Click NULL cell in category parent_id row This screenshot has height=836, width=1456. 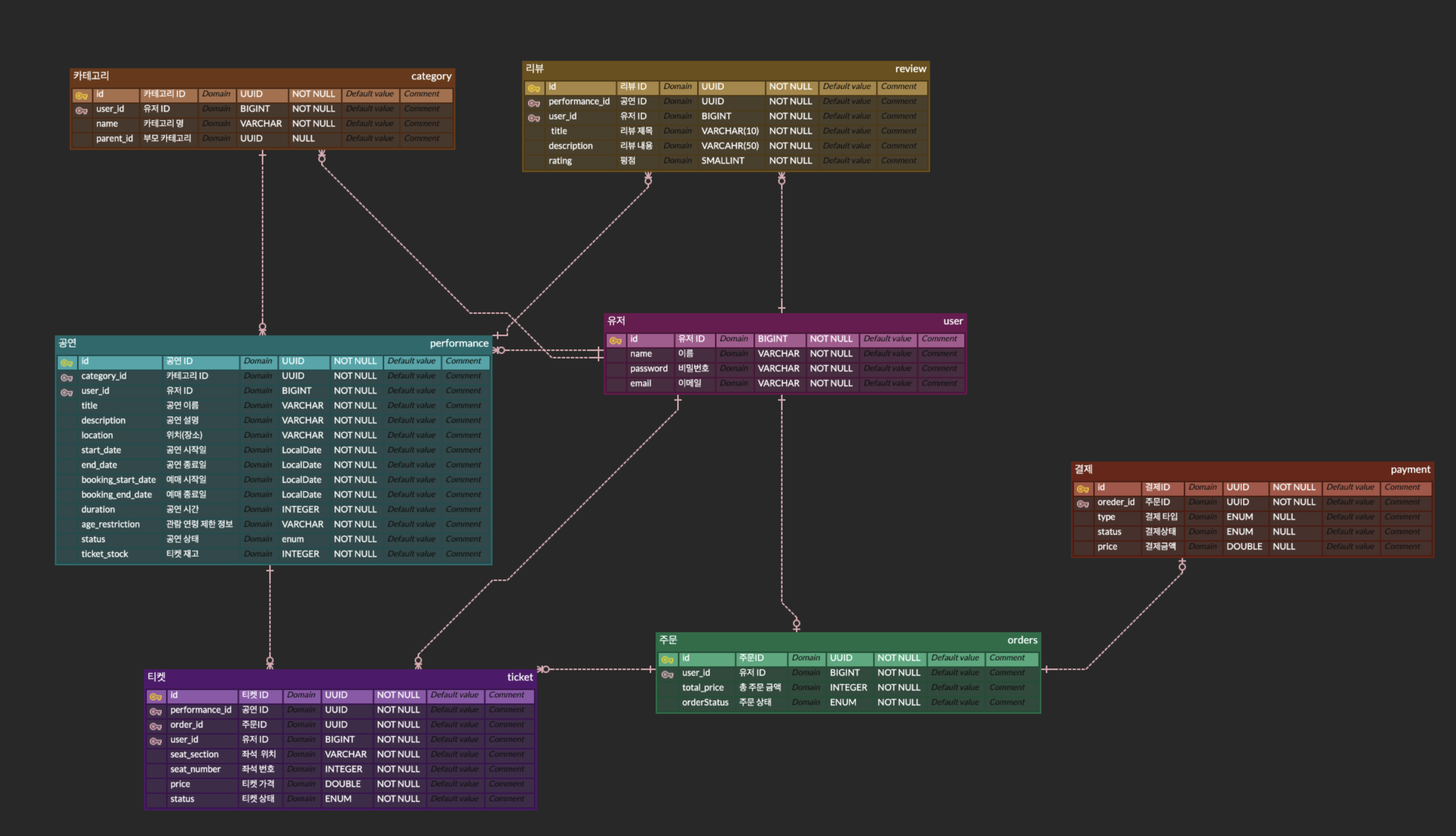click(303, 139)
